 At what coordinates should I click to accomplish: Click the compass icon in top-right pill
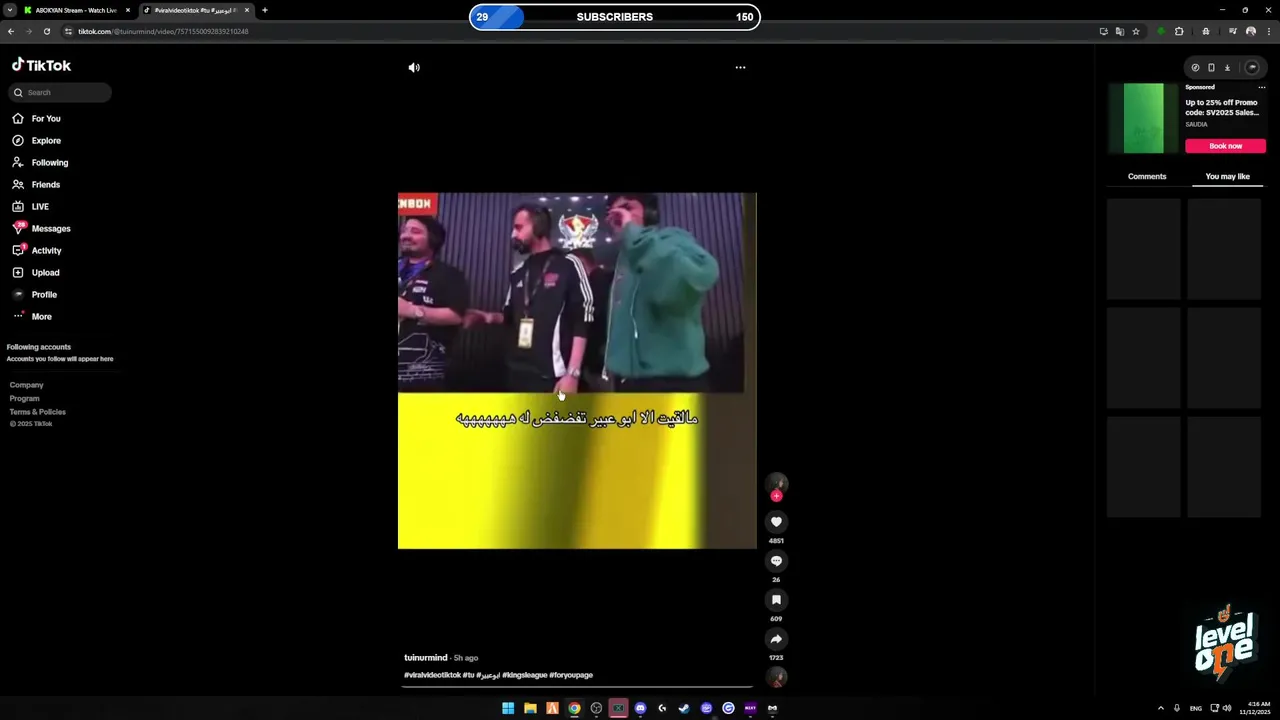pyautogui.click(x=1195, y=68)
